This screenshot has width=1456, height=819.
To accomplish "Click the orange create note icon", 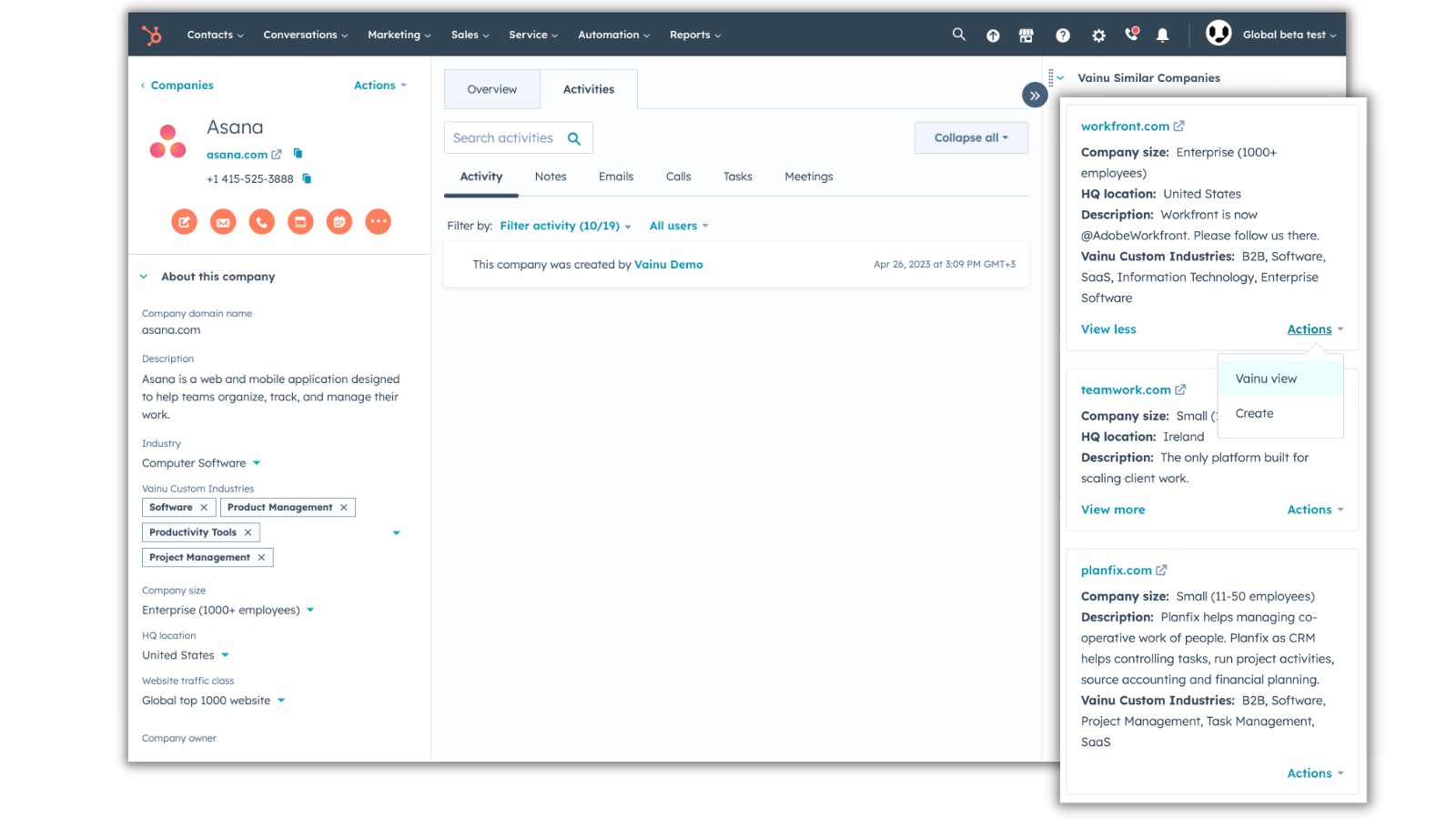I will [x=185, y=221].
